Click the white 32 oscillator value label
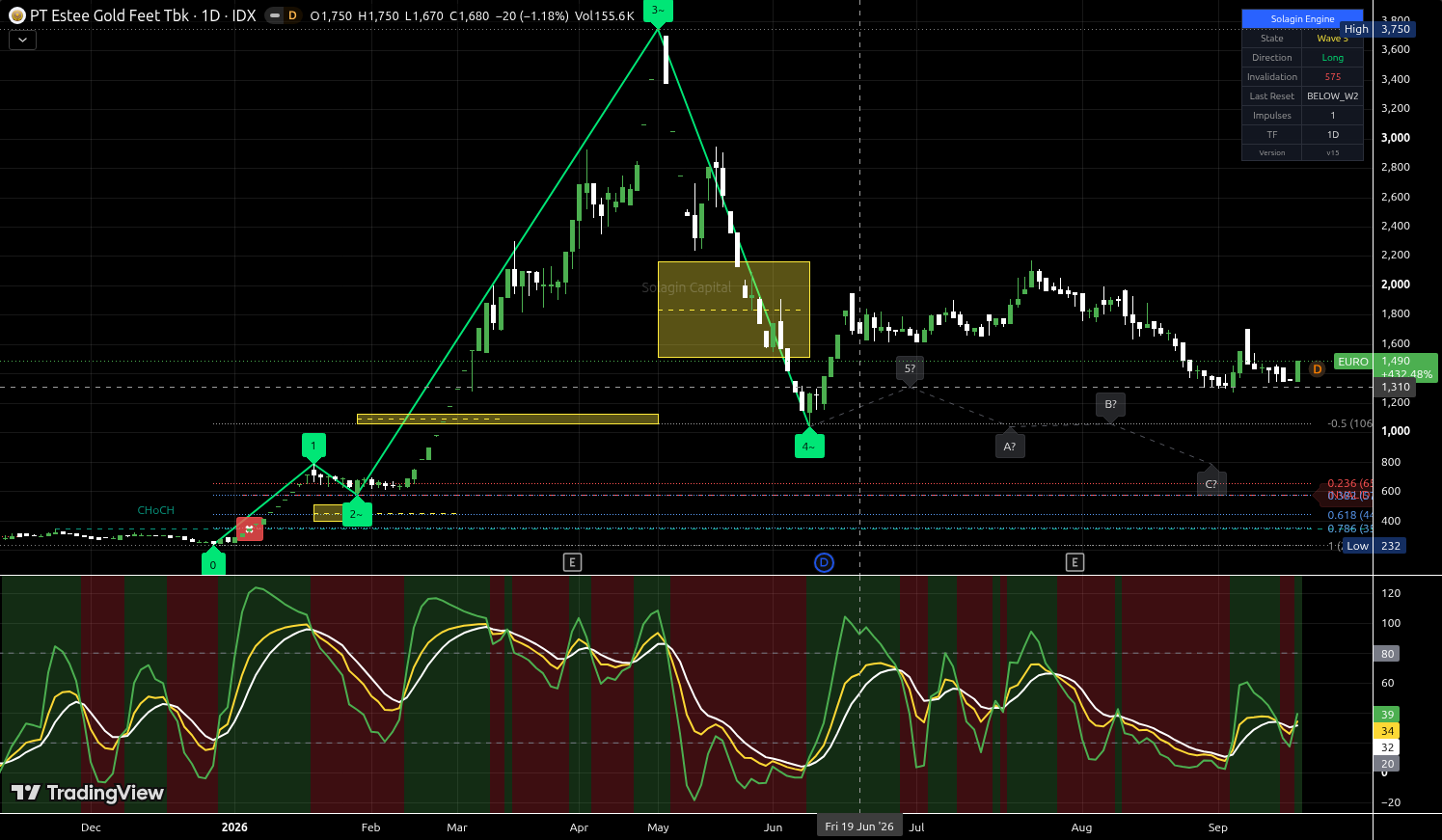 (x=1387, y=747)
